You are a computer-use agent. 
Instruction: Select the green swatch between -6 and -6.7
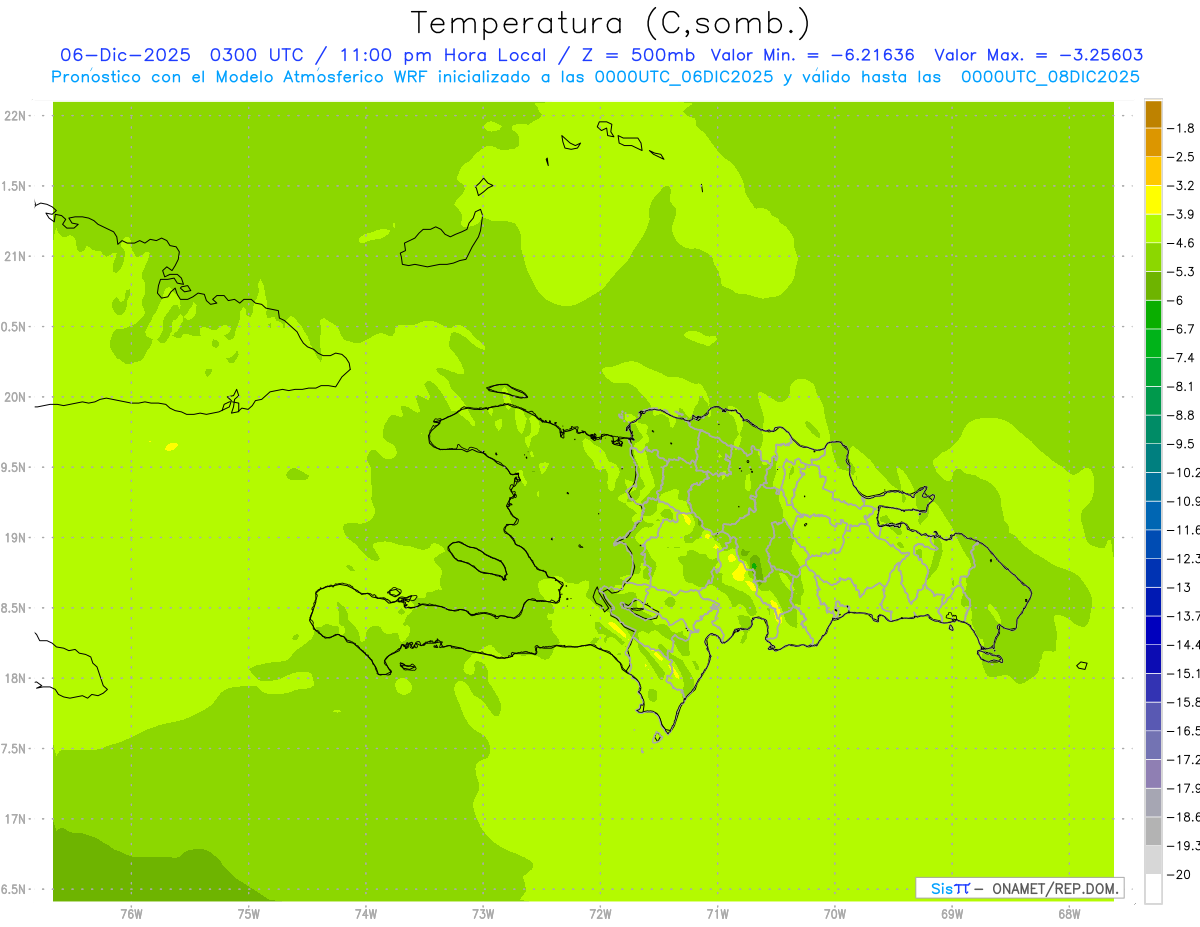[1153, 314]
